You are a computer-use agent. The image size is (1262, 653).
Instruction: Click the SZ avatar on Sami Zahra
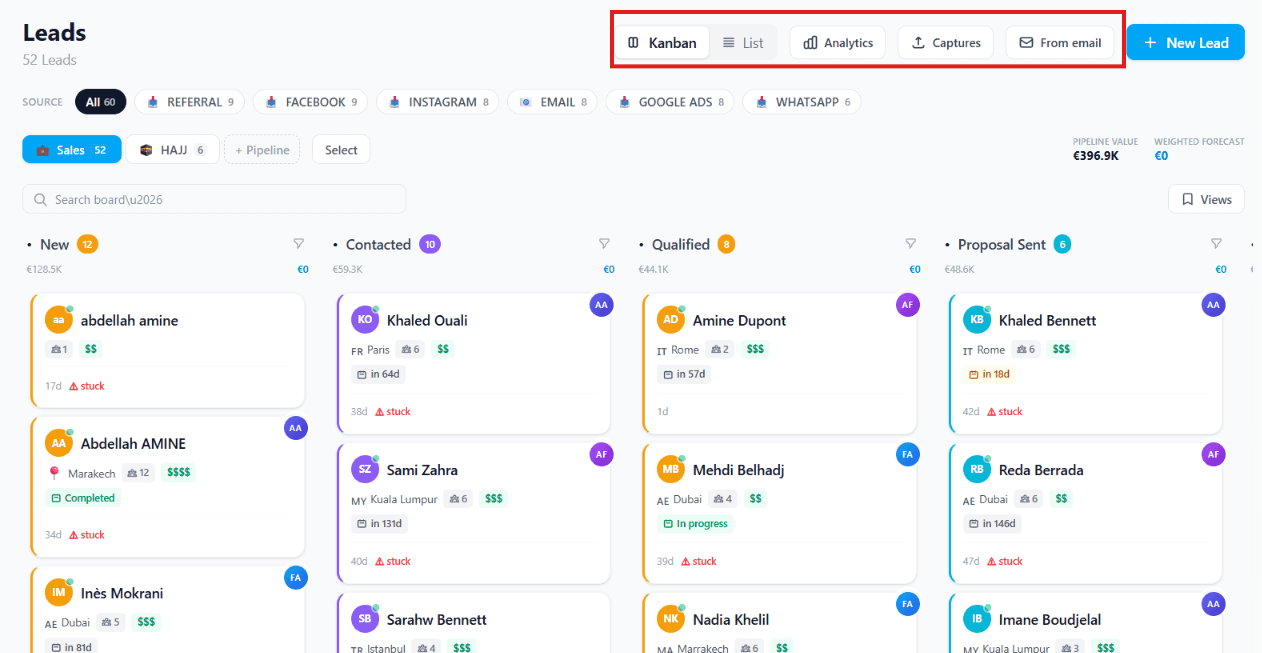tap(365, 470)
